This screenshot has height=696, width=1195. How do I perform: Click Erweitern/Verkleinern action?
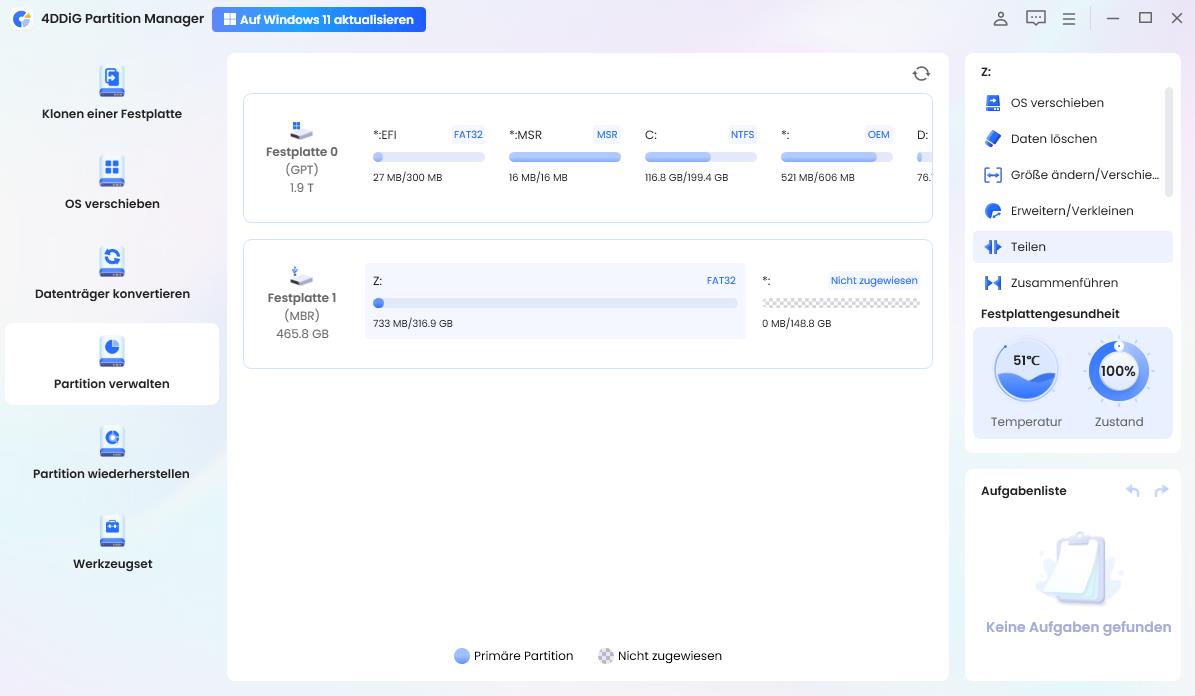pos(1071,211)
